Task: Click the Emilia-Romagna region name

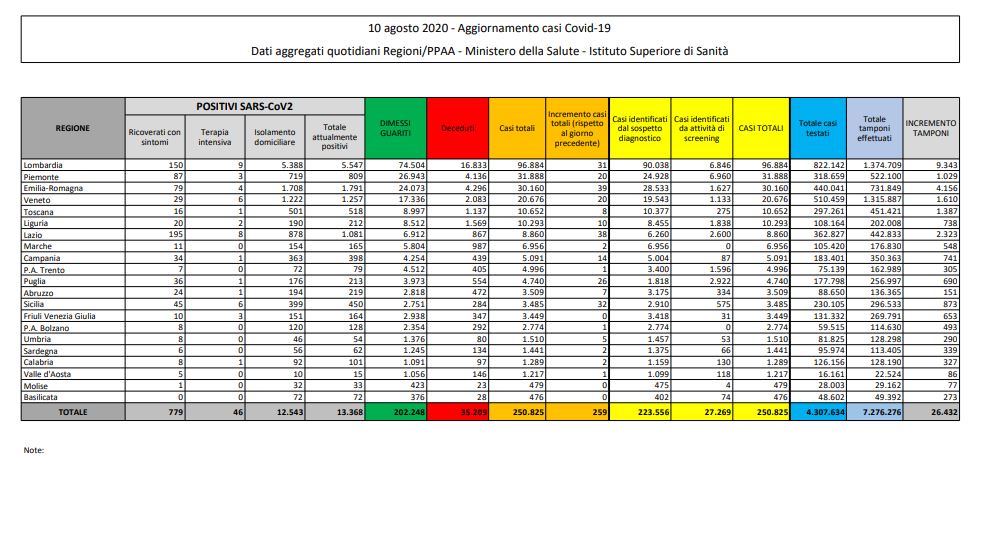Action: click(x=54, y=185)
